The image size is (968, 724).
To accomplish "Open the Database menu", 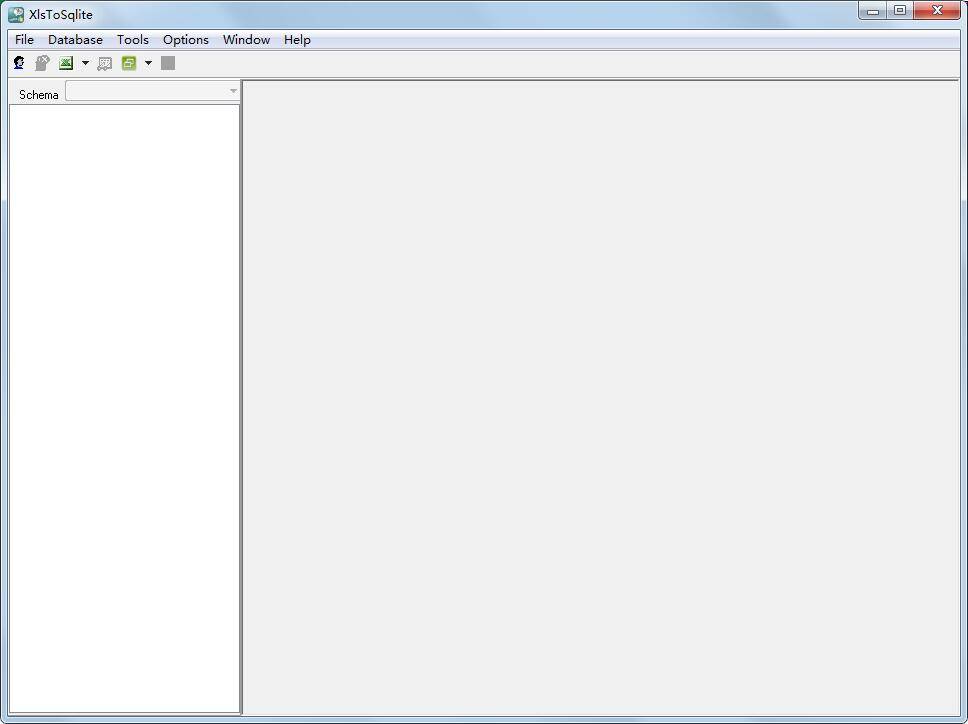I will [75, 39].
